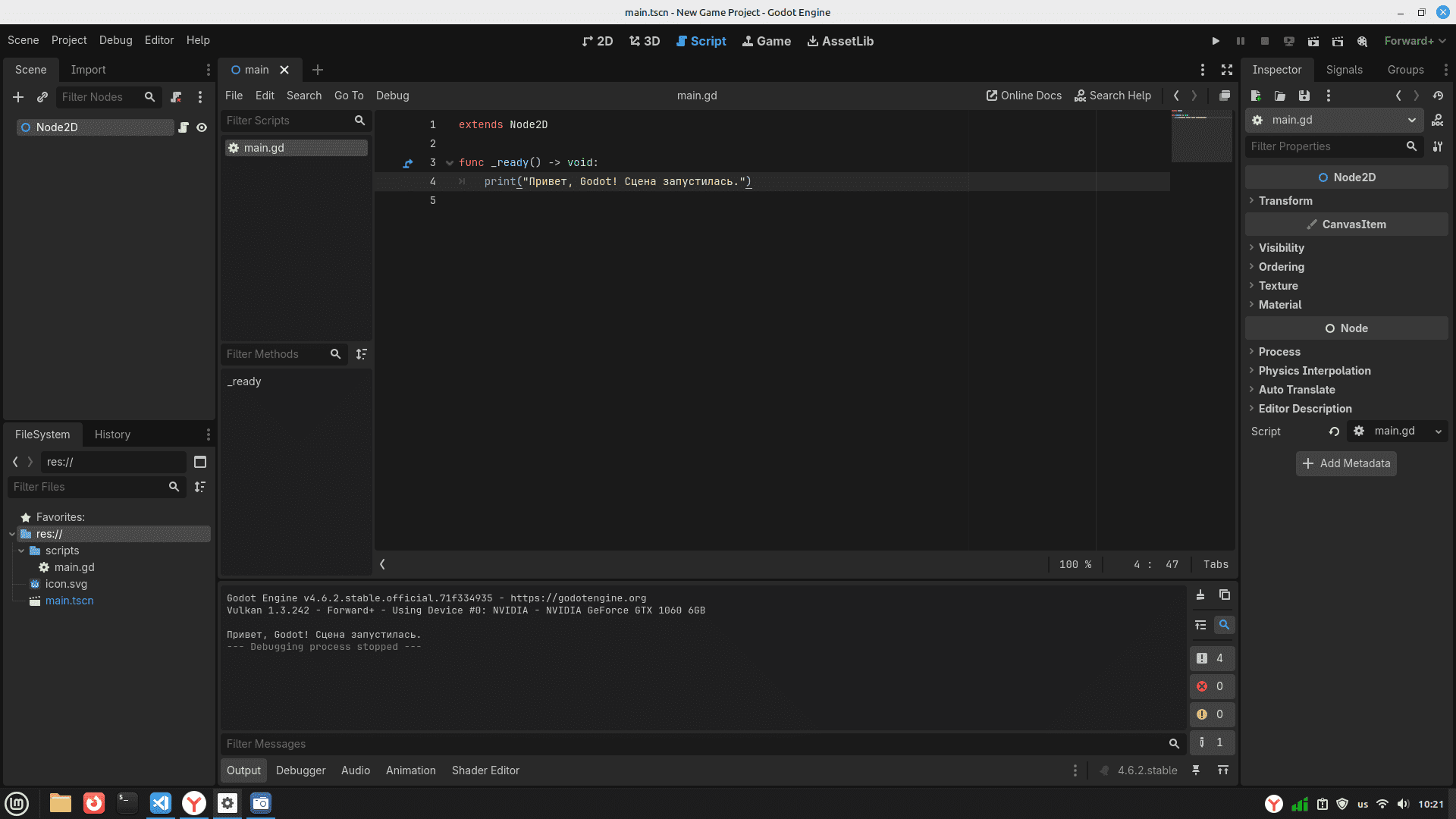Load an existing resource in Inspector

pos(1280,96)
